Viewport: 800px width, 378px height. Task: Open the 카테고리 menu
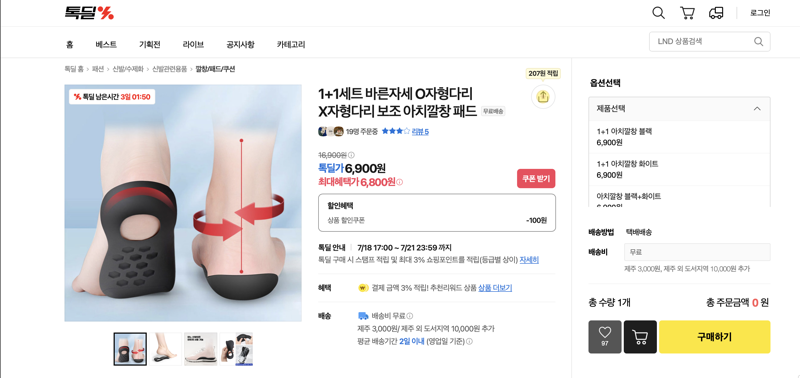point(291,44)
